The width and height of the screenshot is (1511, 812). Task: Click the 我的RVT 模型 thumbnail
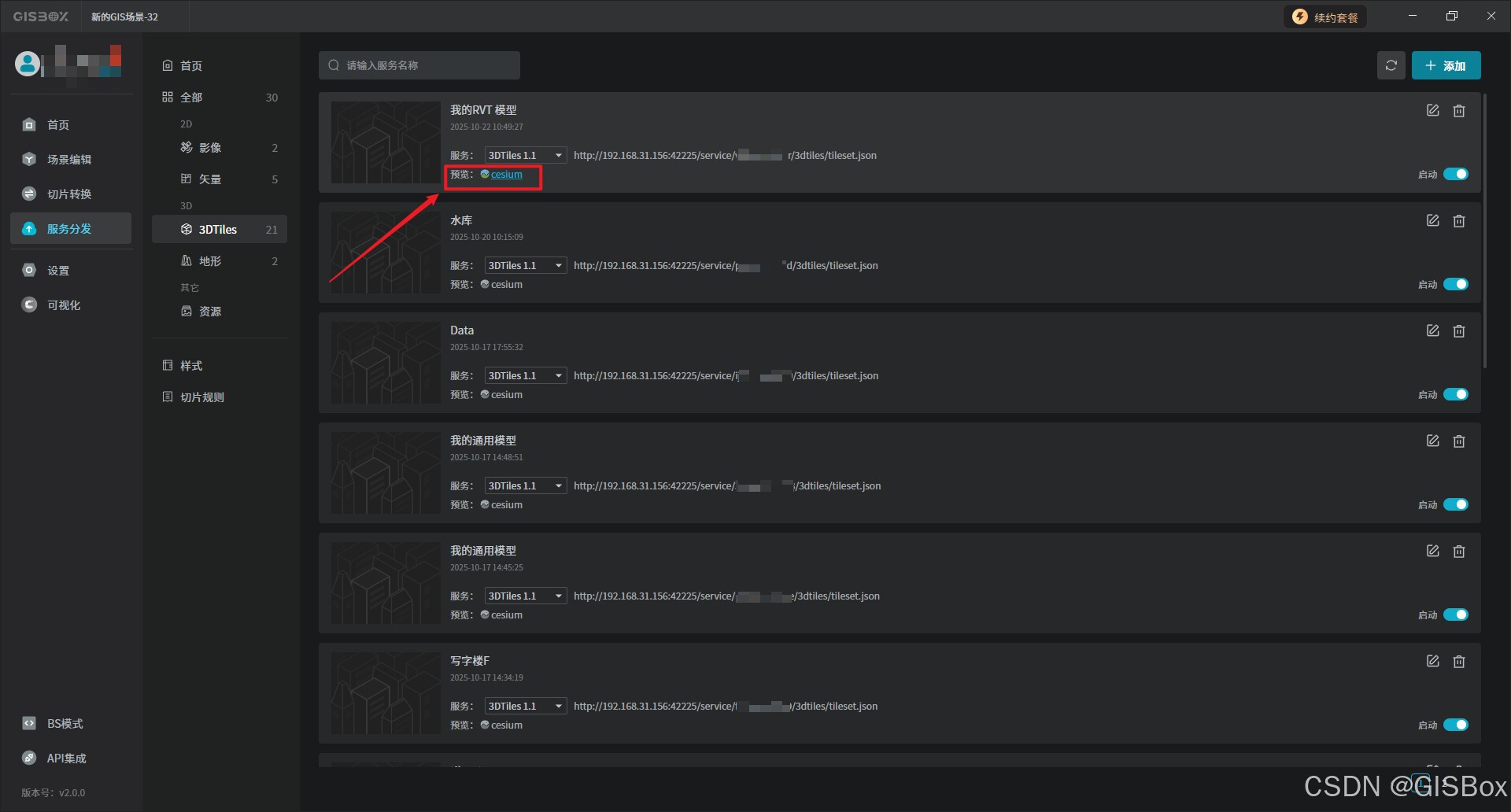(386, 142)
